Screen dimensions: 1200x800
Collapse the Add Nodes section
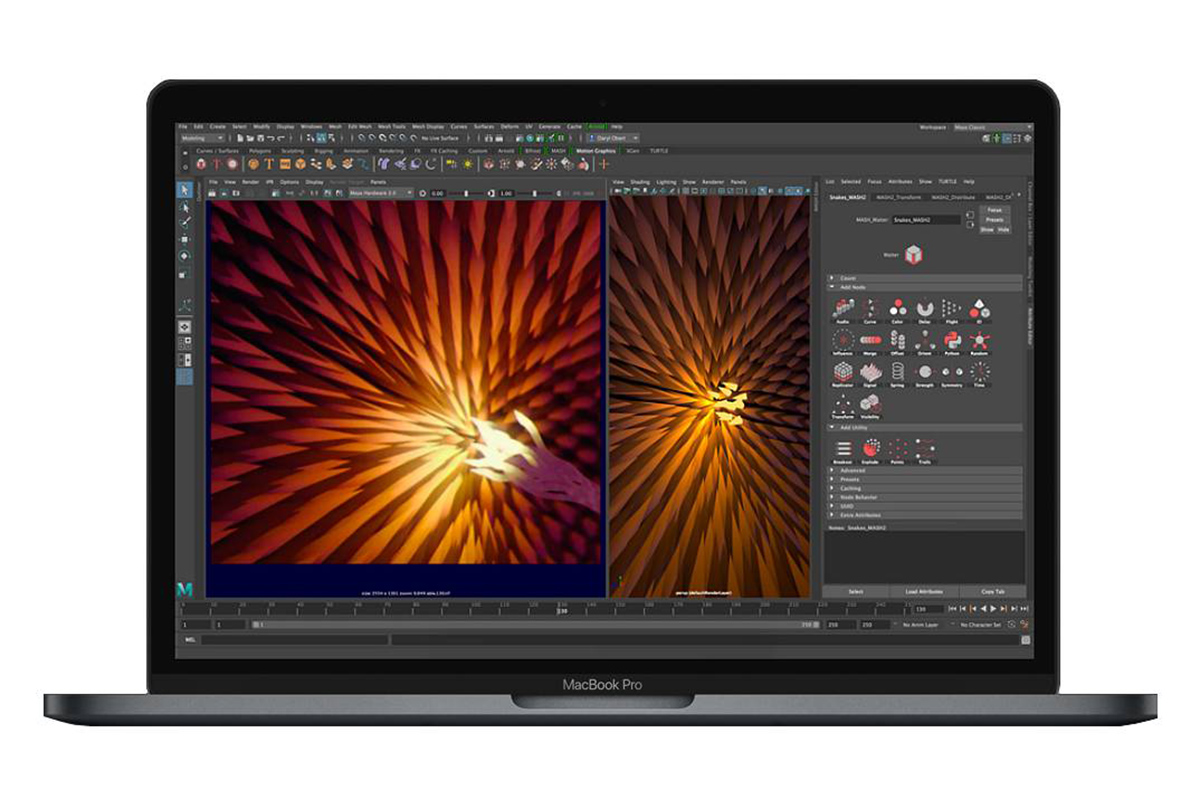pyautogui.click(x=925, y=287)
